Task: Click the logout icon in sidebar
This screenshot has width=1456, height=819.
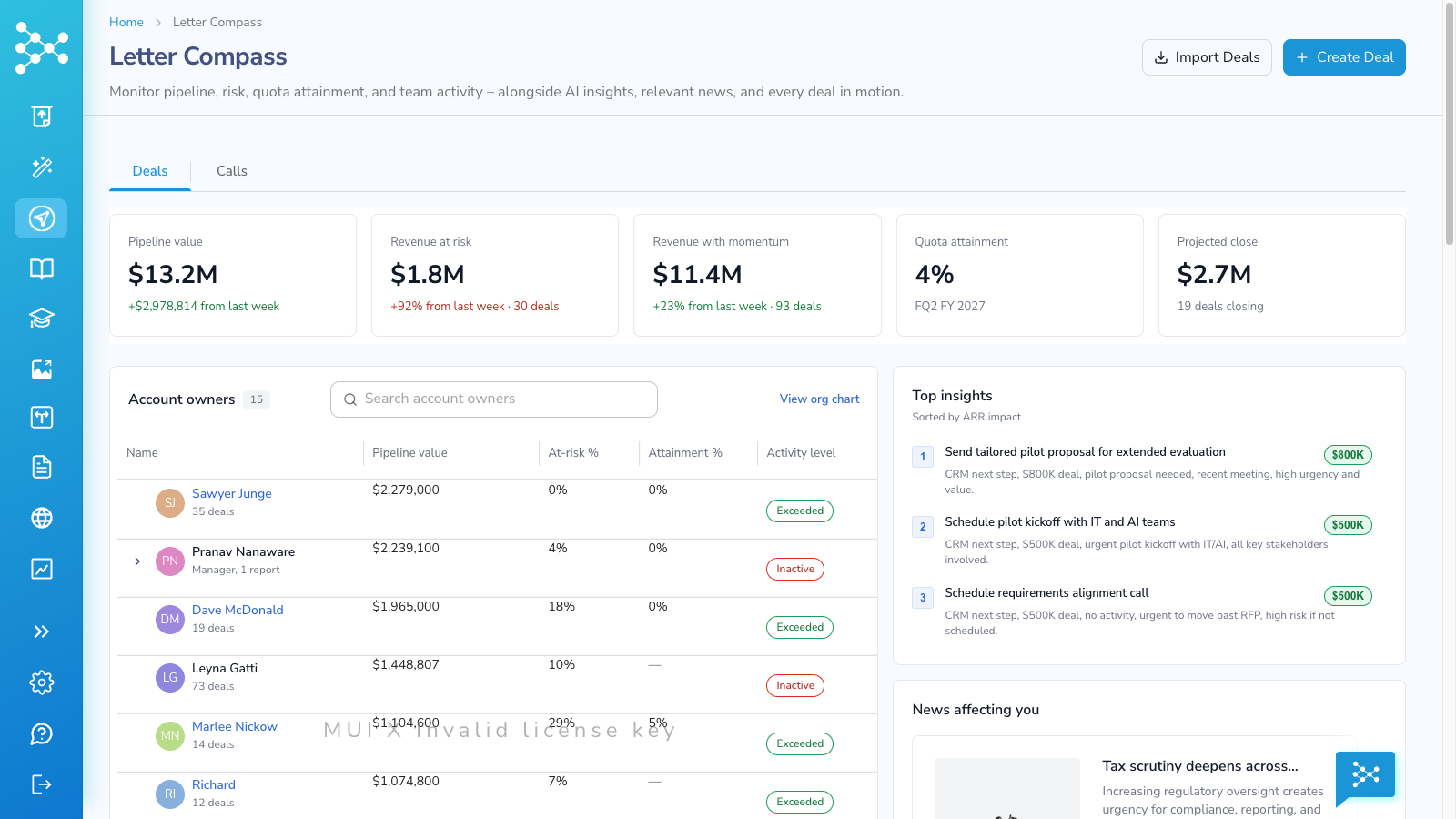Action: tap(41, 784)
